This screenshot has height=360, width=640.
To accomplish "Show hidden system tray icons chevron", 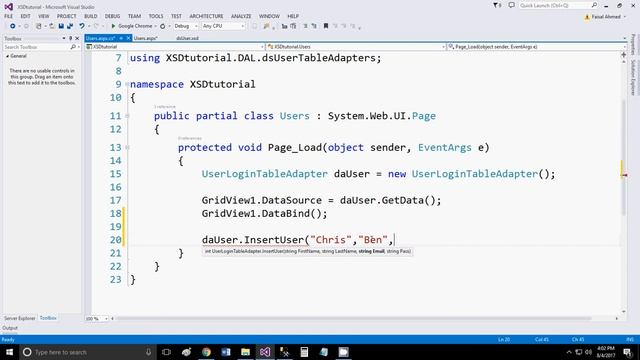I will [569, 352].
